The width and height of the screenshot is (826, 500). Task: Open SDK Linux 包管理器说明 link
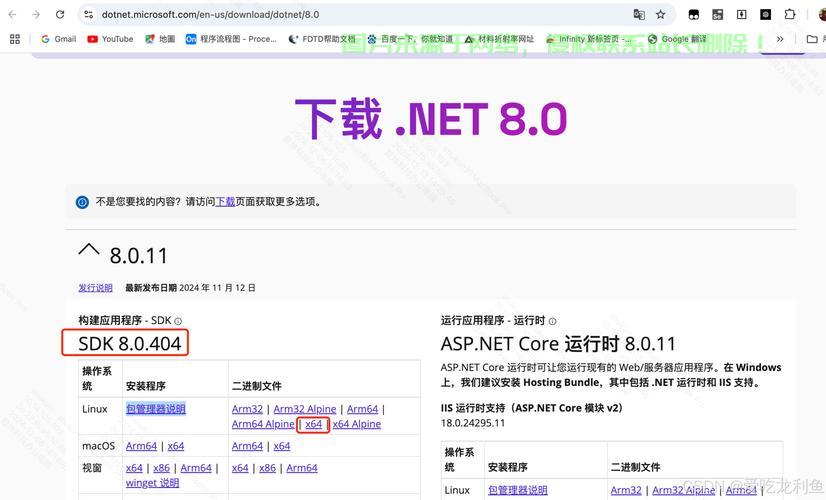(155, 409)
